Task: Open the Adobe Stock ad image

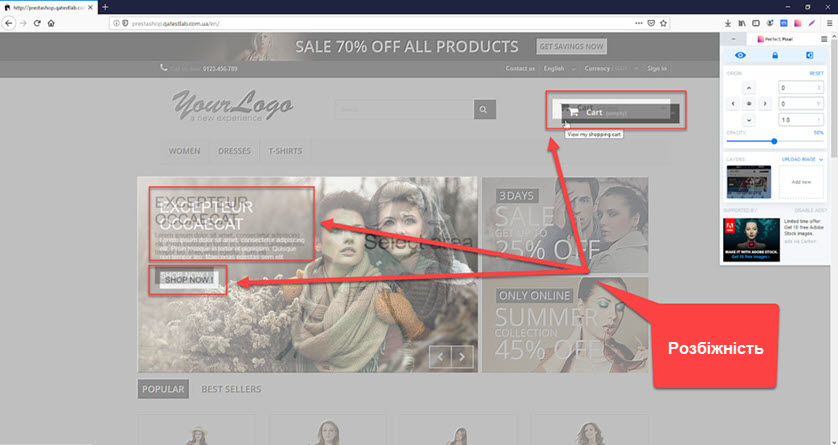Action: [751, 240]
